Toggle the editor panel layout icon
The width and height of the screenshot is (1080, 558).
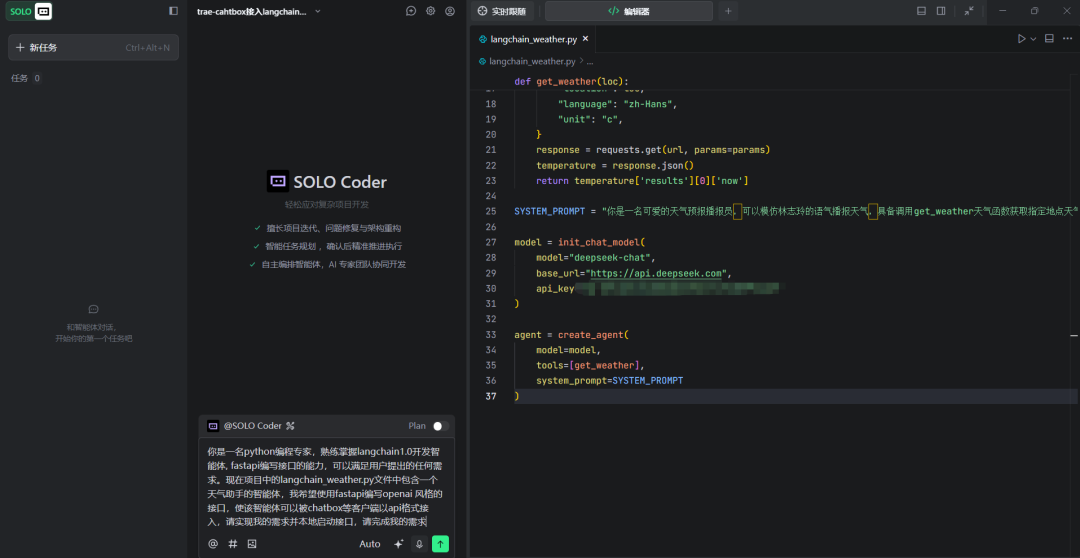pos(1050,39)
